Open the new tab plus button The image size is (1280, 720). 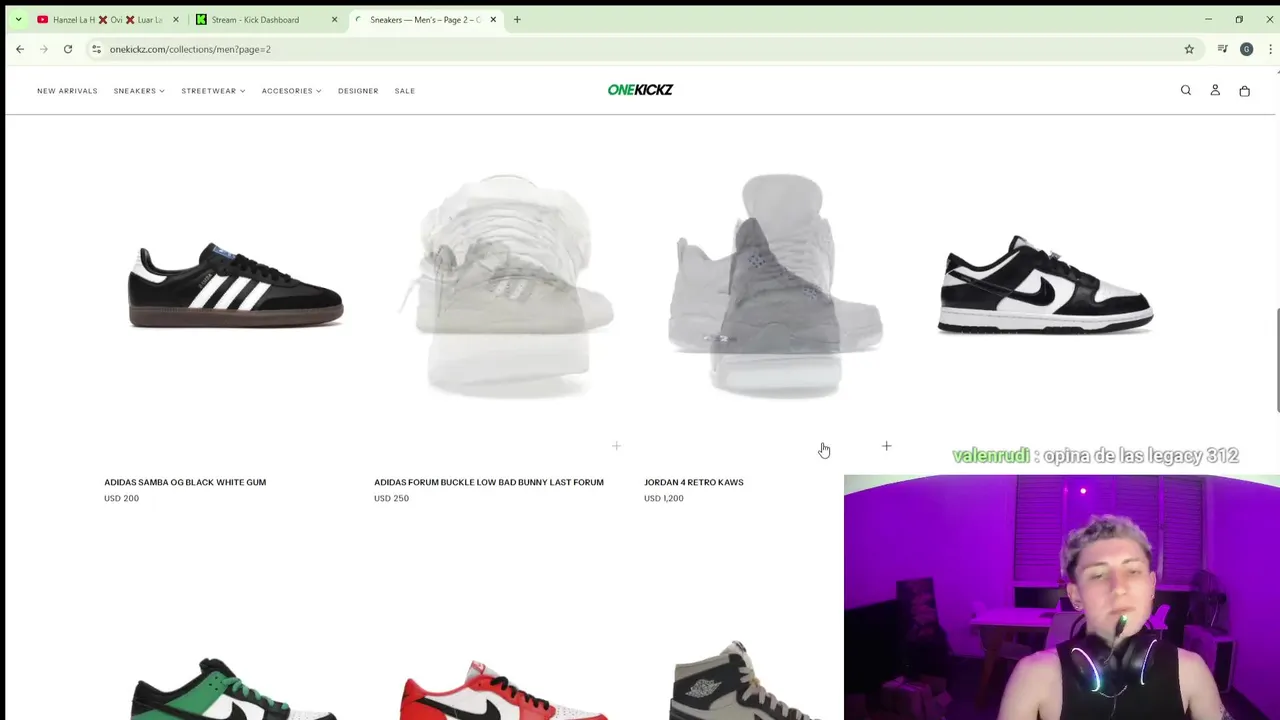coord(517,19)
